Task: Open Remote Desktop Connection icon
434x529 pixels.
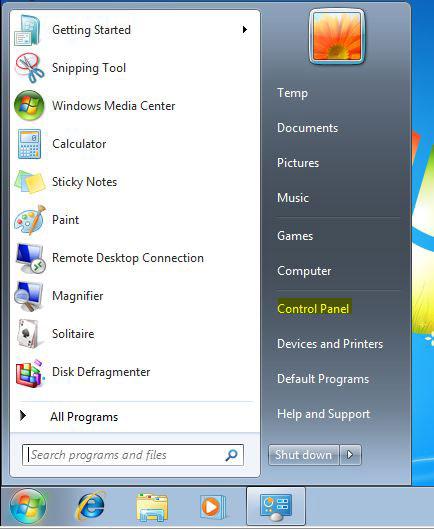Action: (30, 258)
